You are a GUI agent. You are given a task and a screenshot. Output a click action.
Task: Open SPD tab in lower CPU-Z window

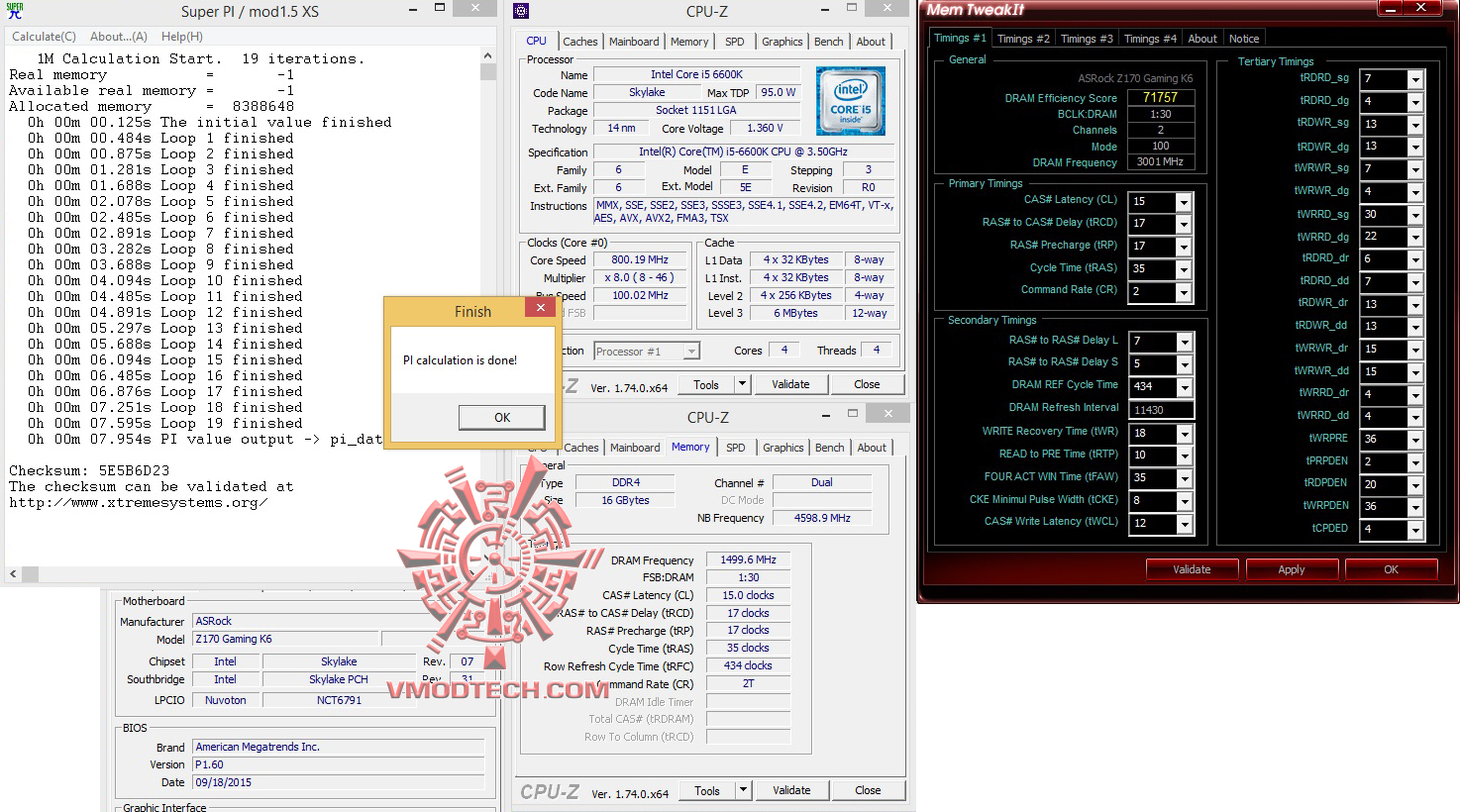click(736, 448)
